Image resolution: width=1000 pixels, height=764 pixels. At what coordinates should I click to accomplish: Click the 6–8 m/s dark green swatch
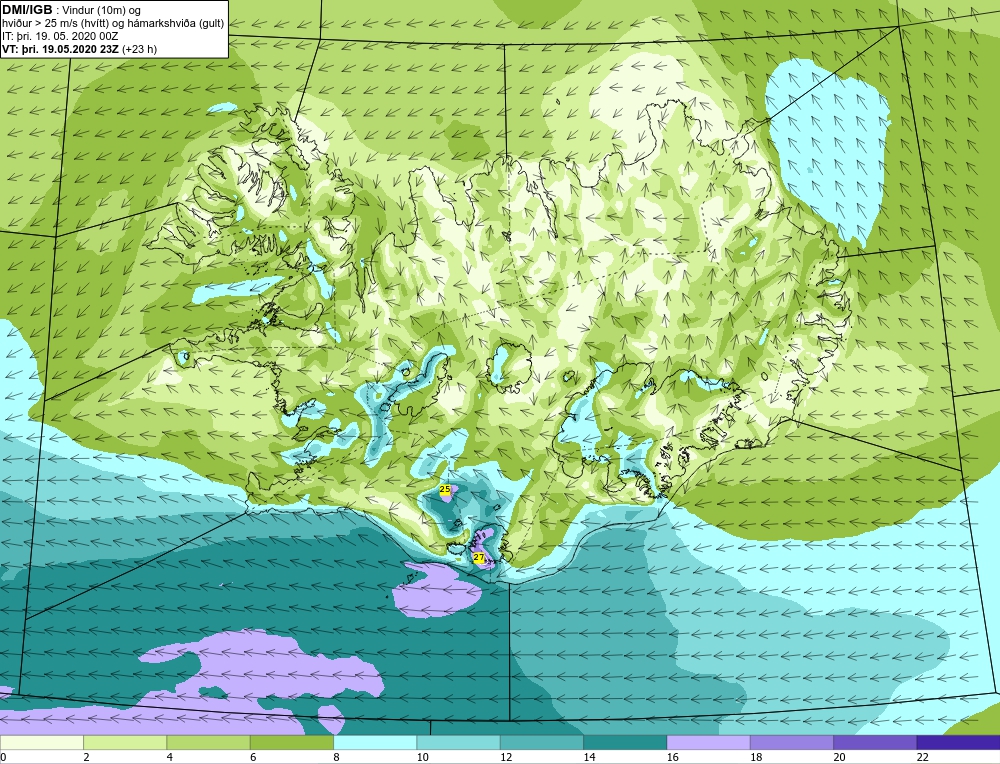tap(292, 742)
